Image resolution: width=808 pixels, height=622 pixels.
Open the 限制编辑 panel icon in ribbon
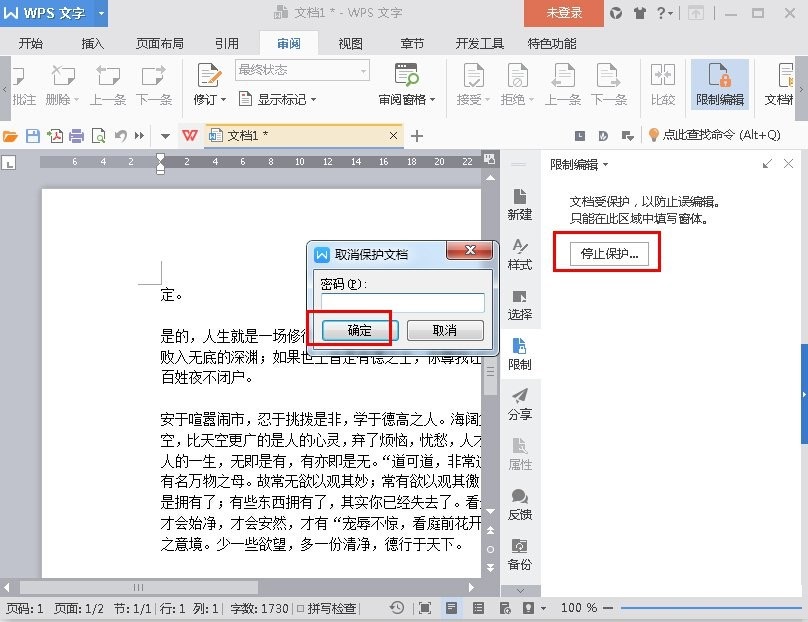[x=720, y=85]
